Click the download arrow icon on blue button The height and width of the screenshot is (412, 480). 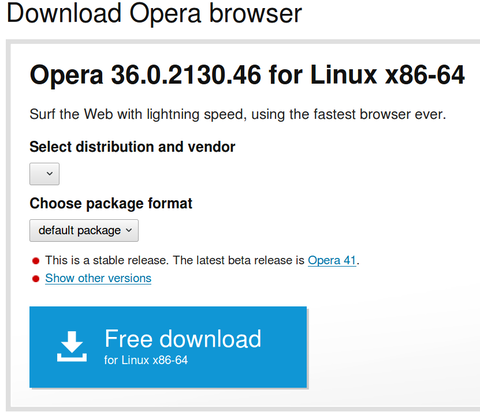pos(72,346)
